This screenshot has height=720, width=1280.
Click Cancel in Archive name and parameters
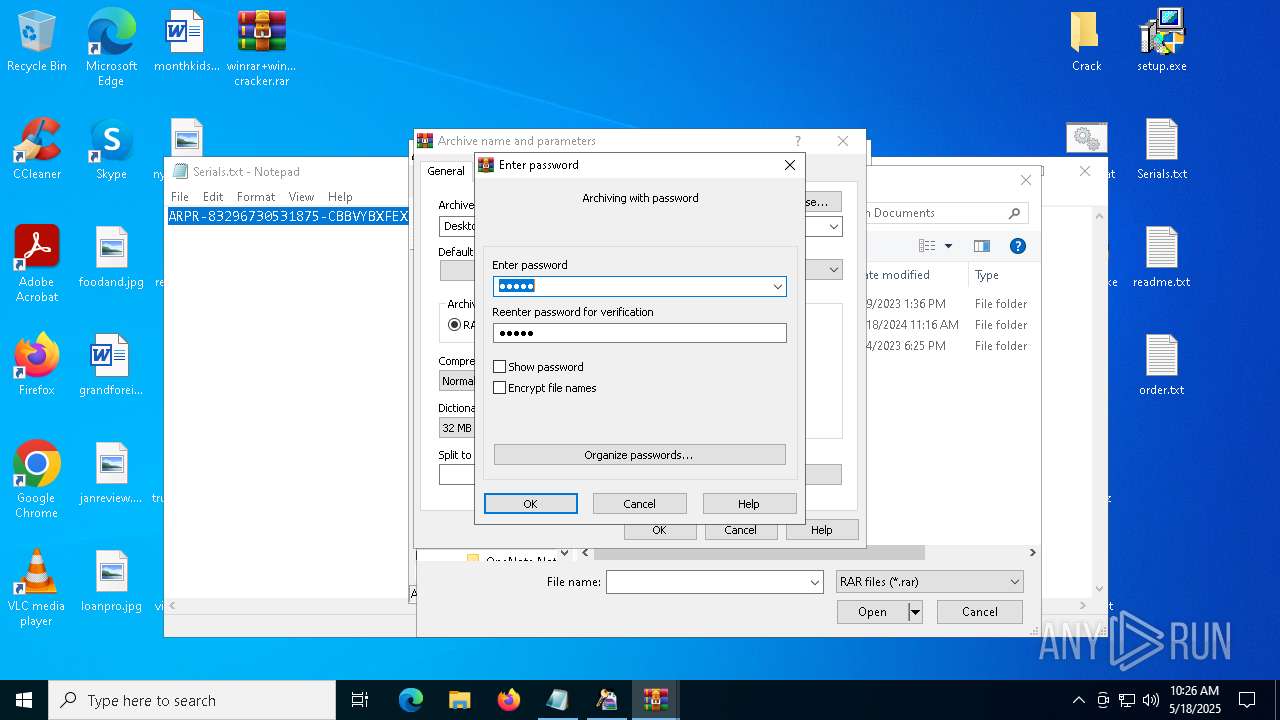[x=740, y=530]
